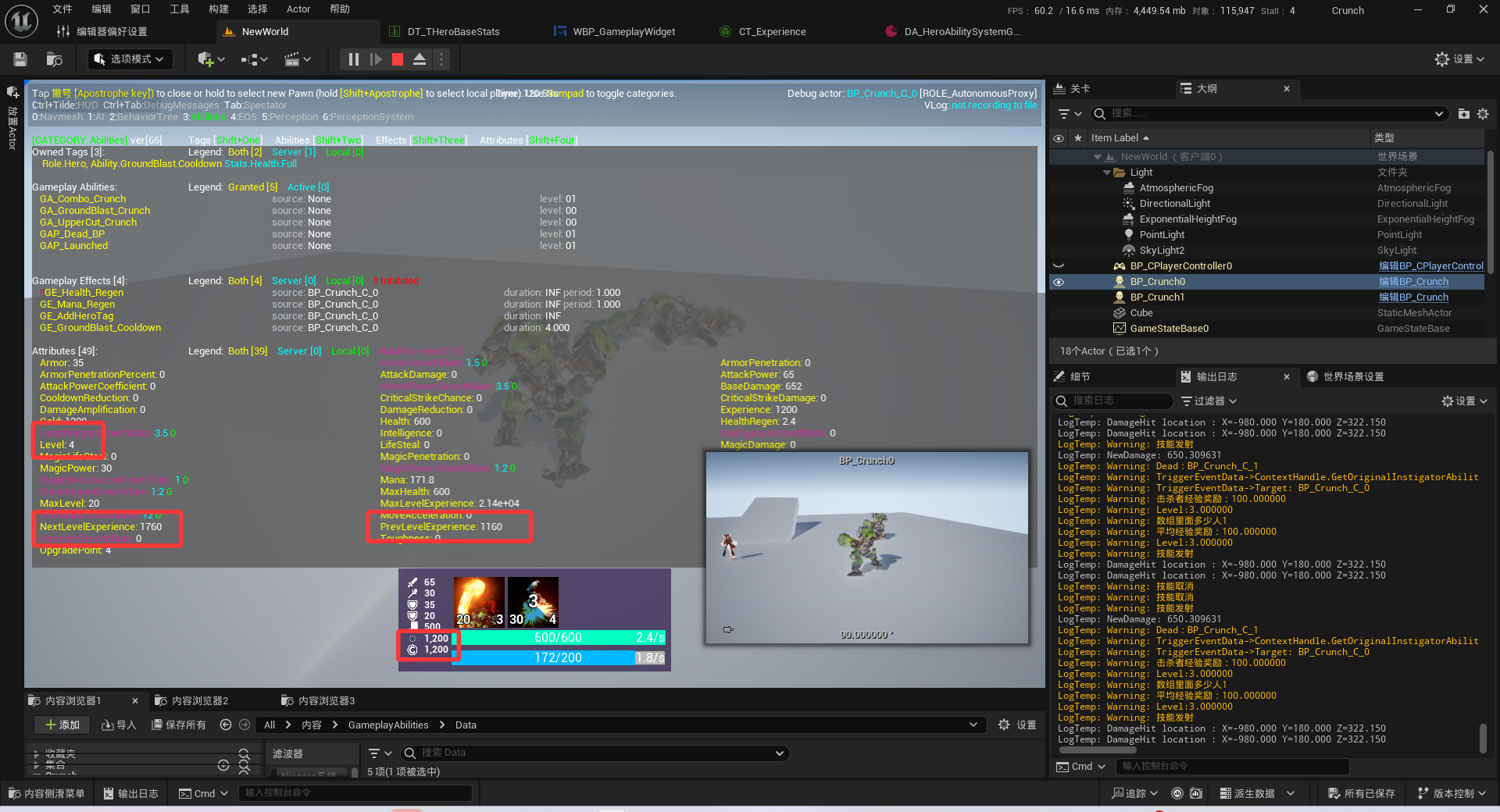Hide BP_Crunch0 with its eye icon
The width and height of the screenshot is (1500, 812).
click(1059, 282)
